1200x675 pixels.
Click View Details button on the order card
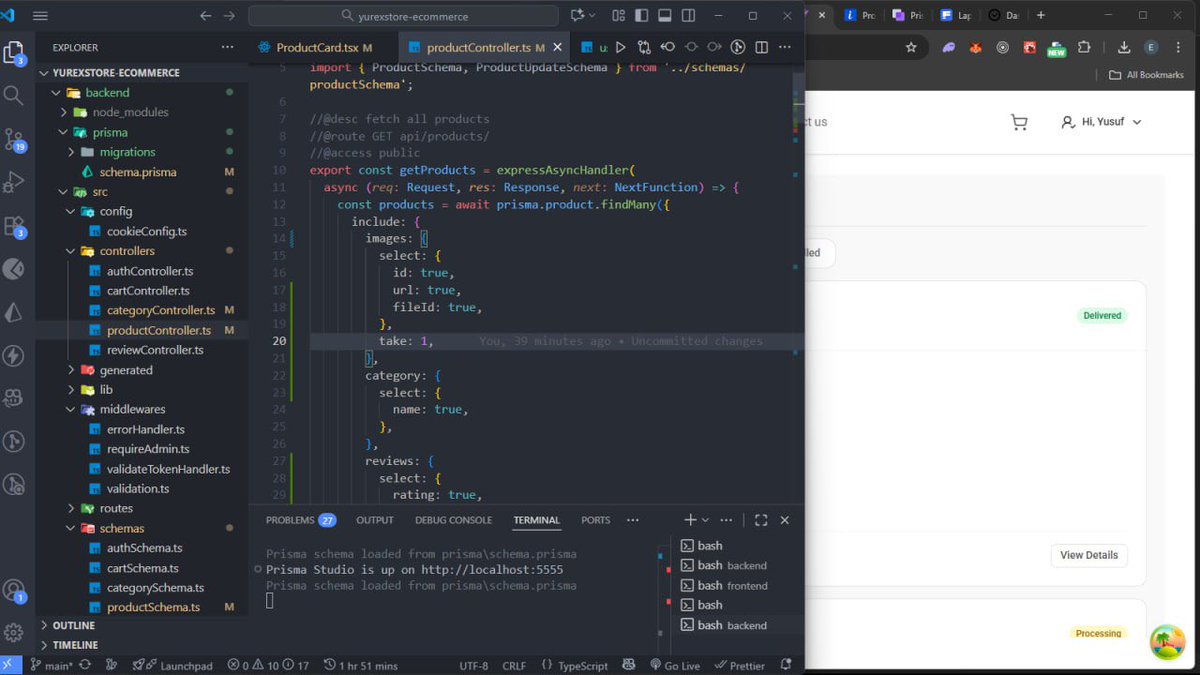point(1089,555)
